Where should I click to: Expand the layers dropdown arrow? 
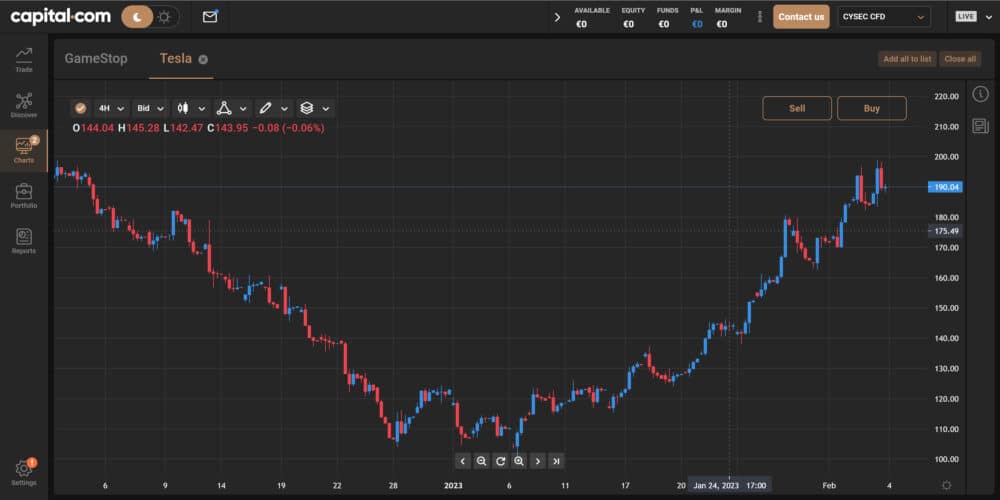(326, 109)
